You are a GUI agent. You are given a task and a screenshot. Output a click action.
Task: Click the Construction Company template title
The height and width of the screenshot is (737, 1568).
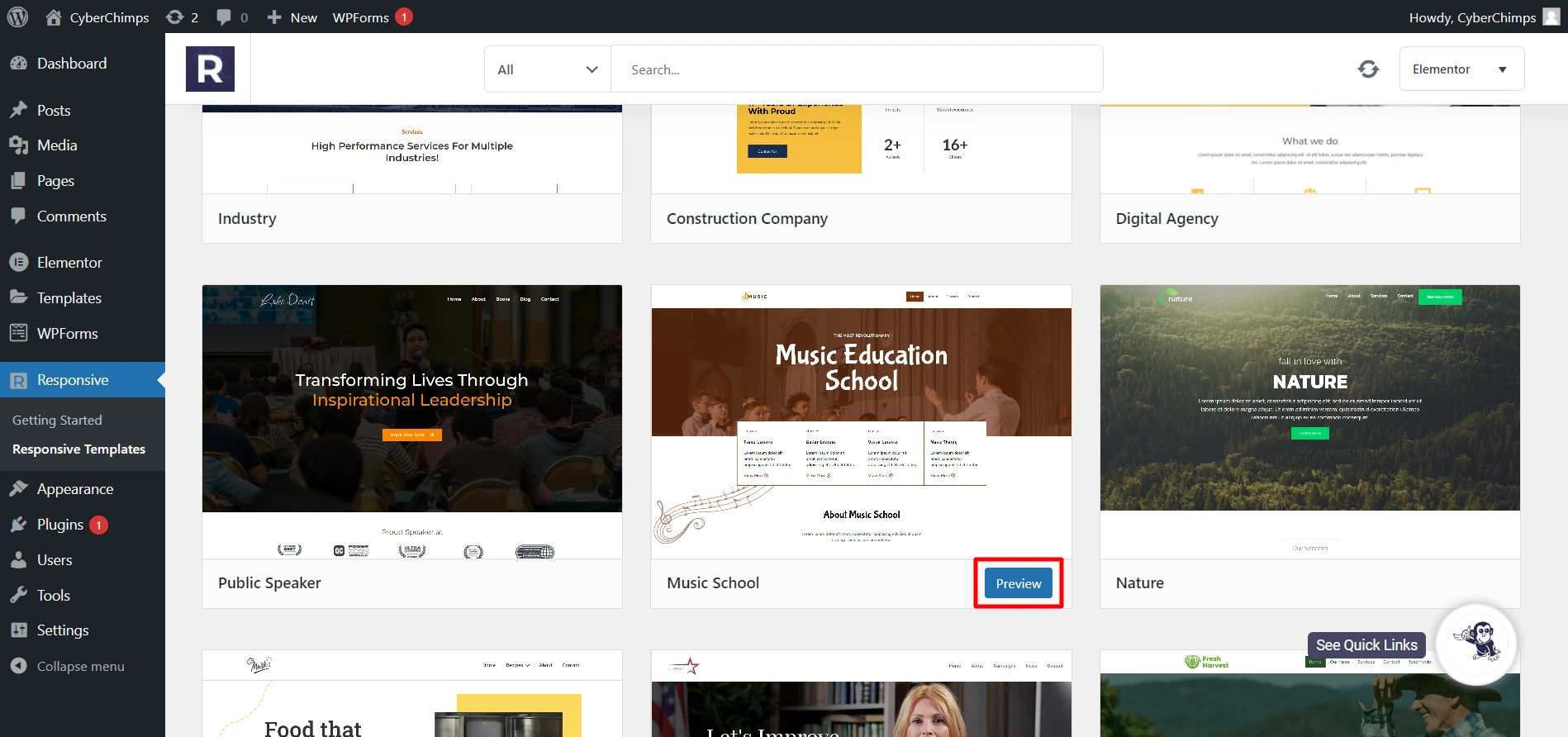coord(747,219)
